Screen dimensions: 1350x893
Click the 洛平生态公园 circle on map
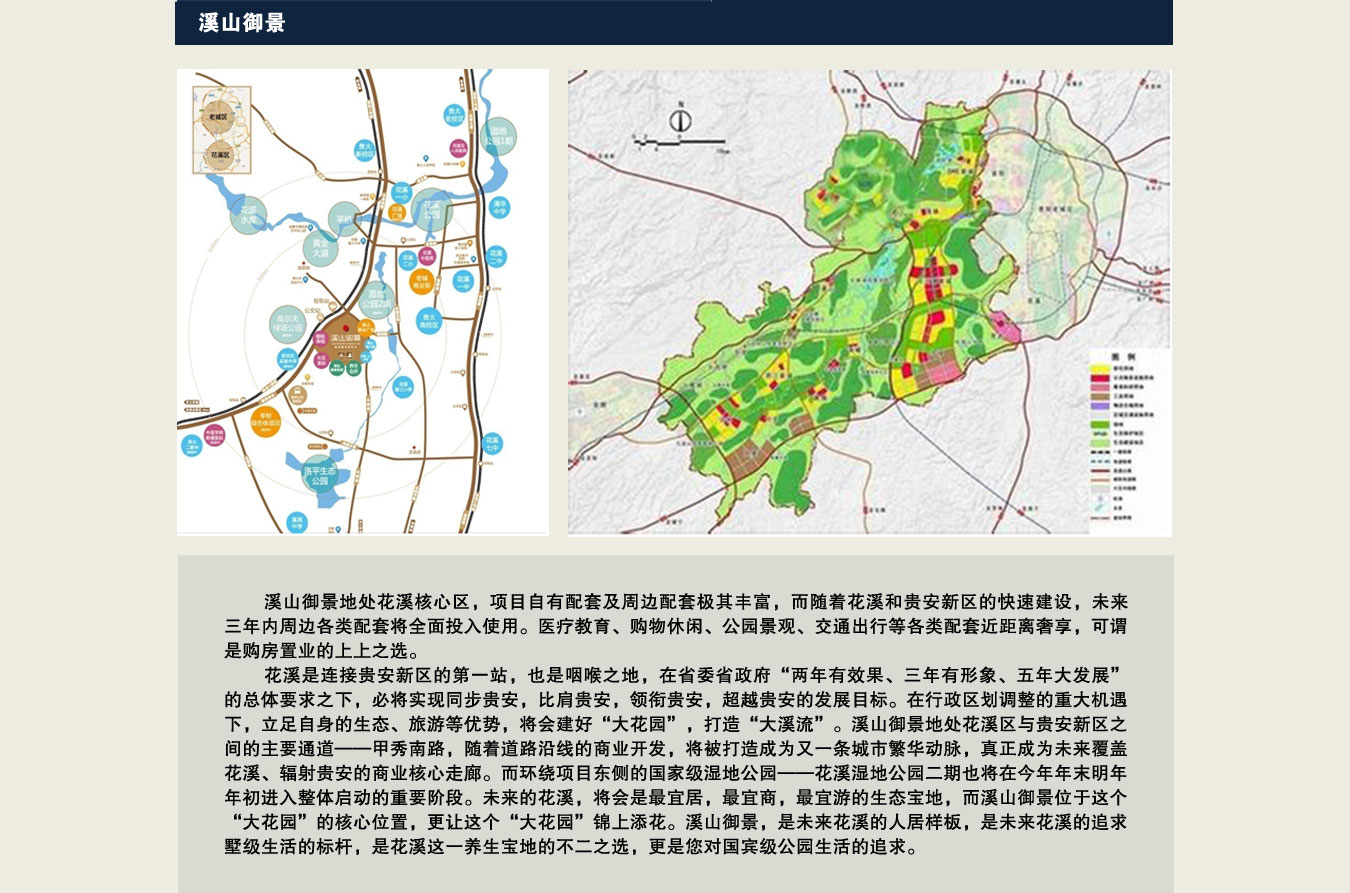[319, 473]
